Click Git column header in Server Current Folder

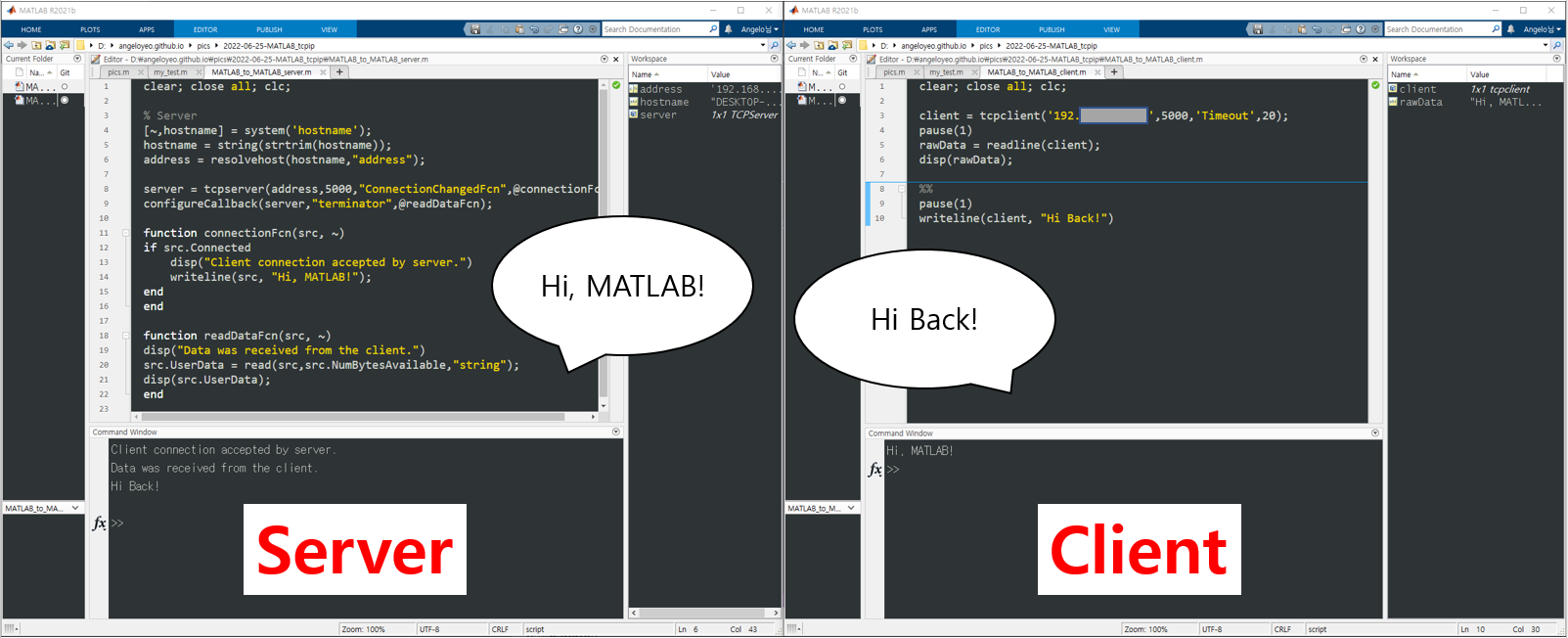(x=66, y=72)
